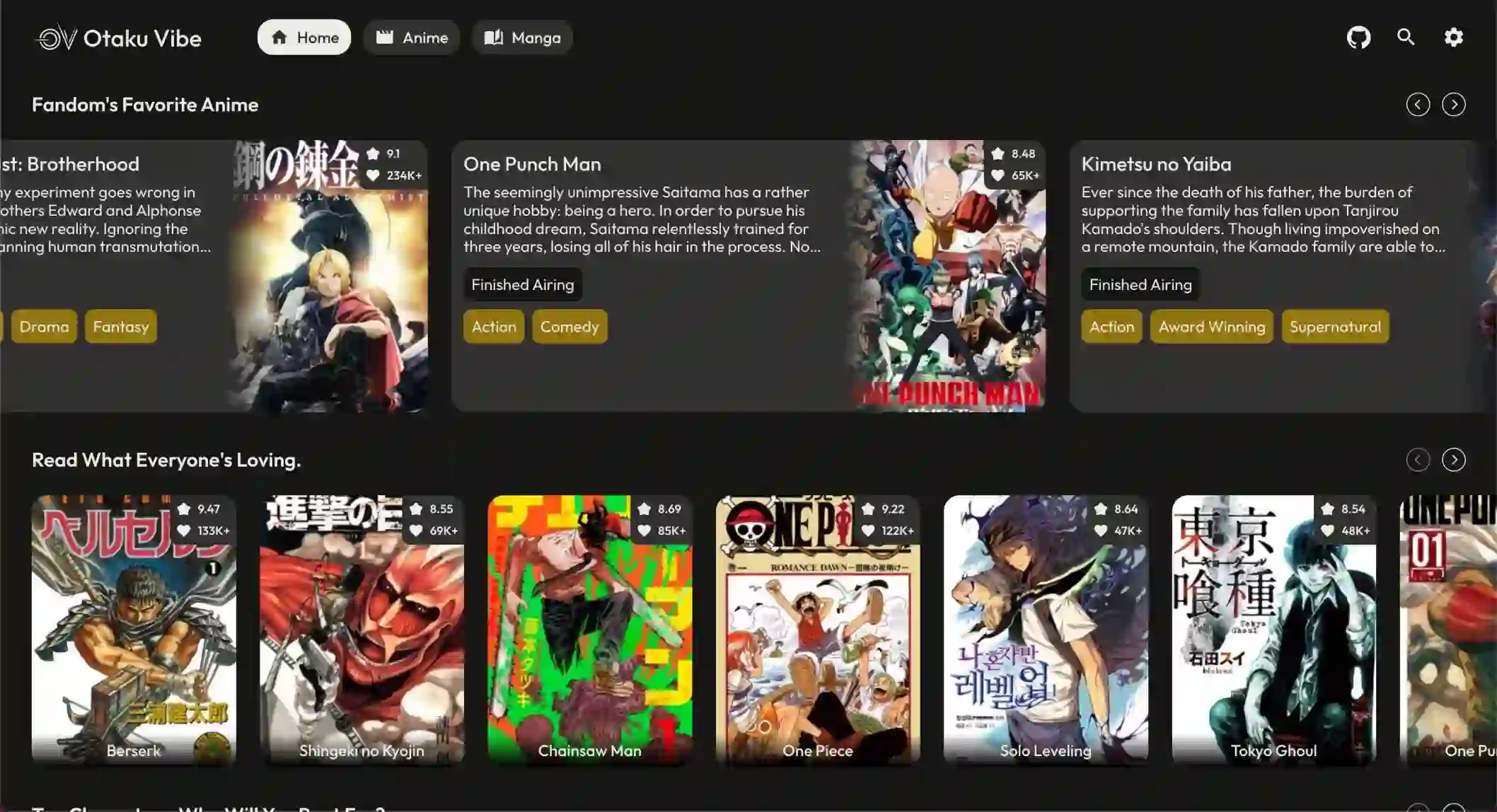
Task: Click the star icon on Berserk cover
Action: 184,509
